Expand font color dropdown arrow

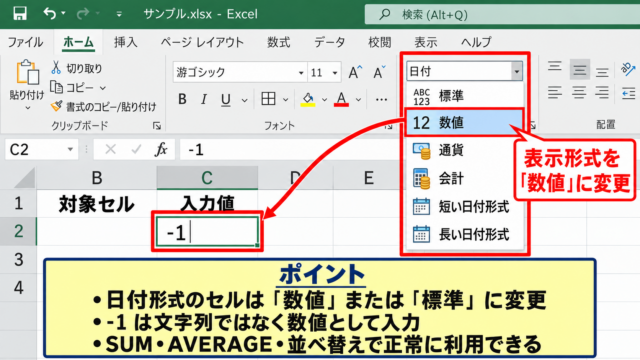pyautogui.click(x=358, y=100)
